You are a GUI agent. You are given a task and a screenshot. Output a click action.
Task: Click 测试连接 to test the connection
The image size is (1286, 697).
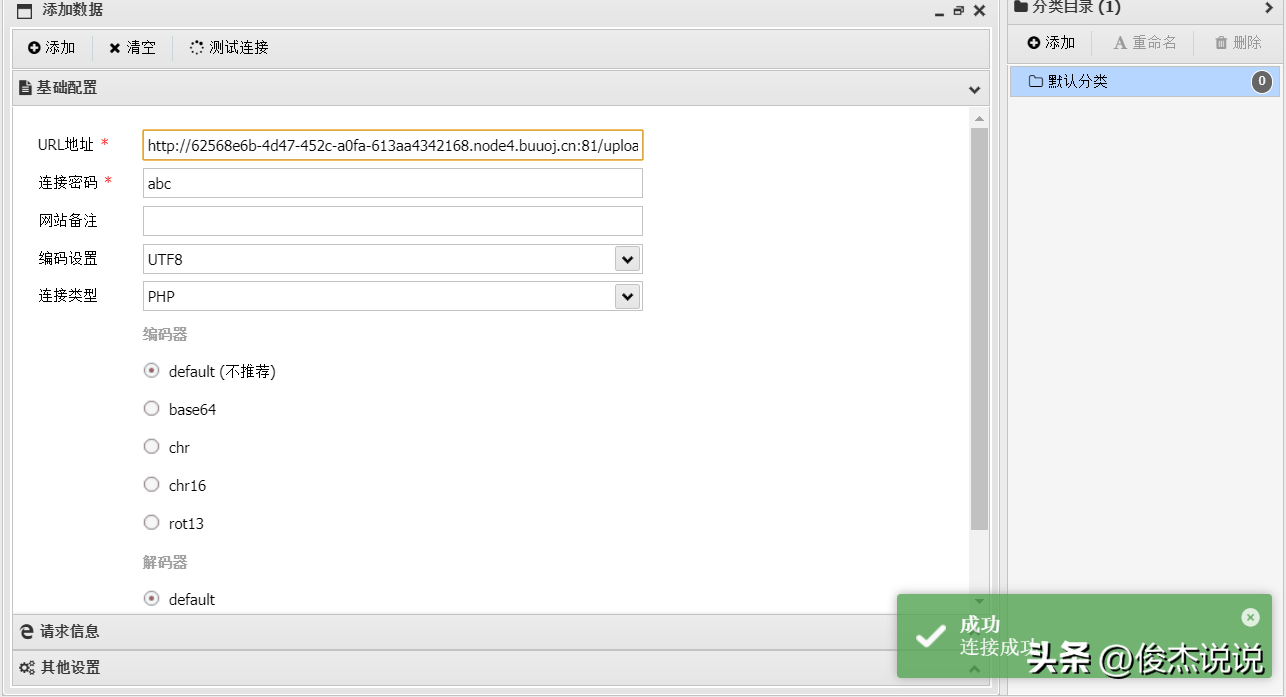(229, 47)
